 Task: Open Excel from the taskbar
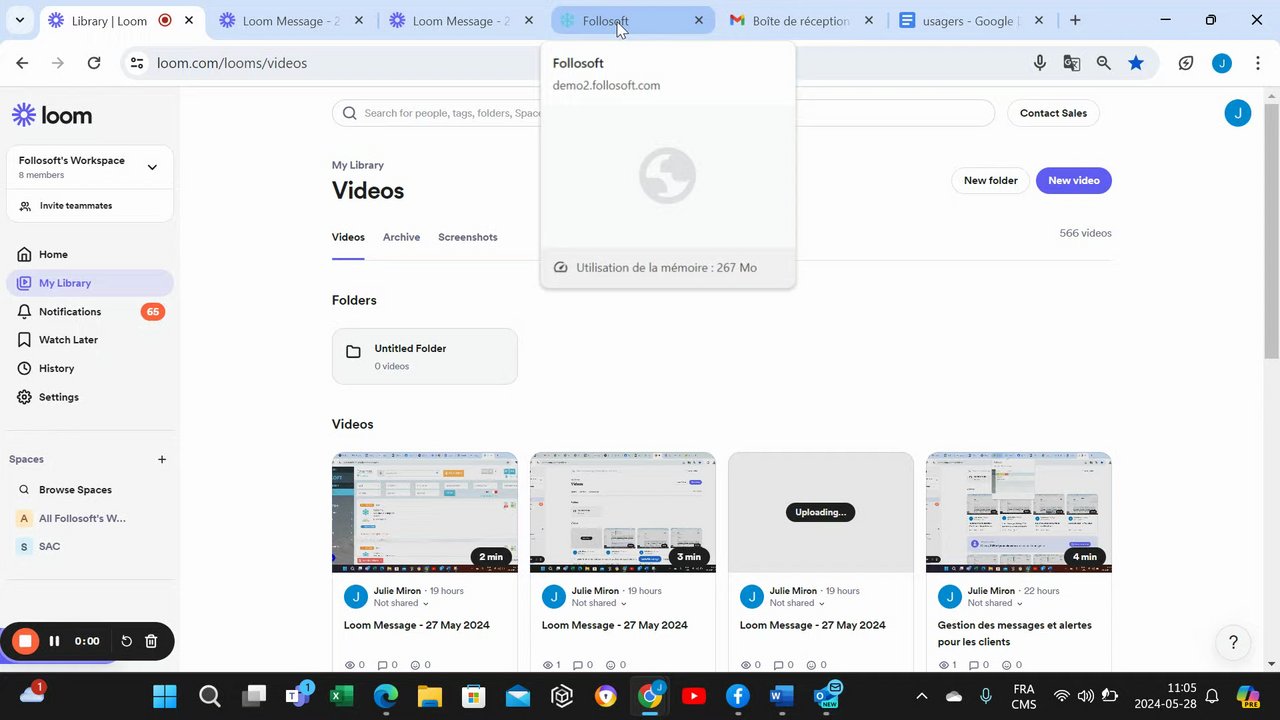[342, 696]
